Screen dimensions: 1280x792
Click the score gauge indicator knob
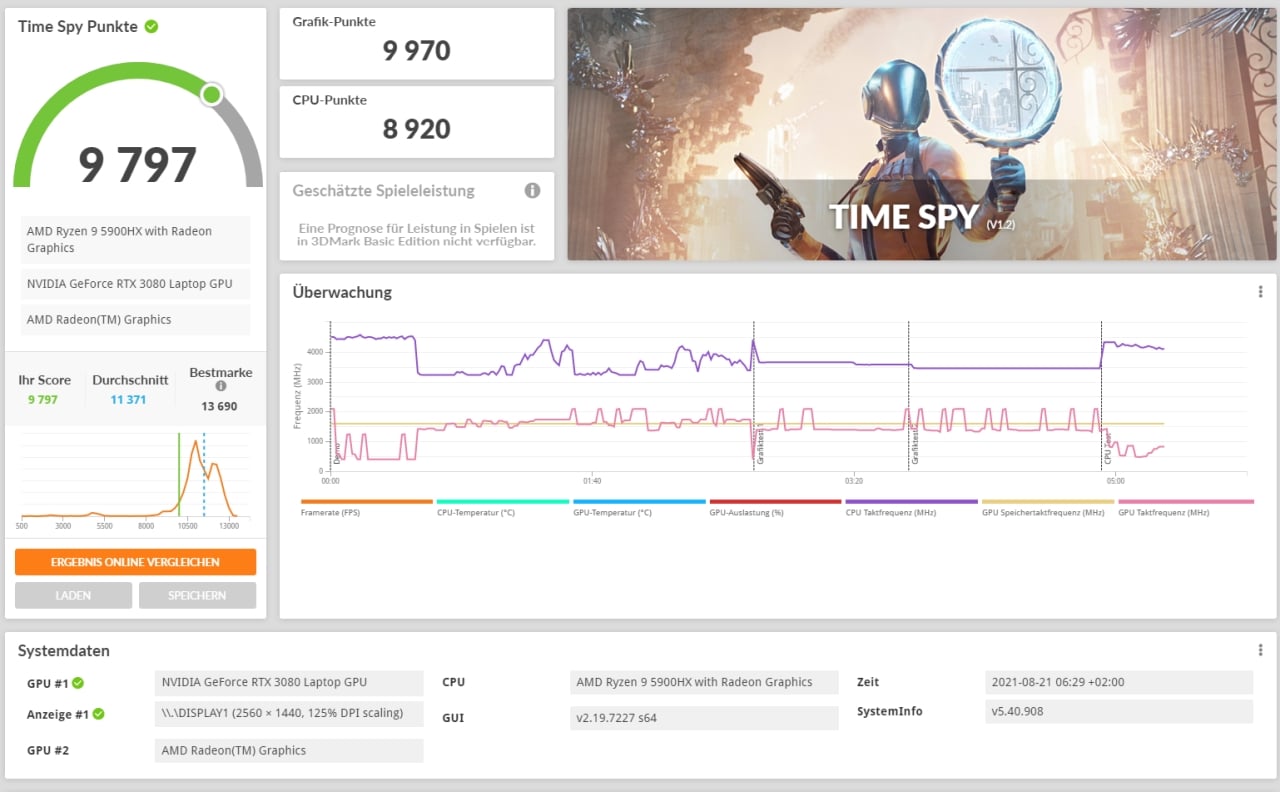(211, 95)
